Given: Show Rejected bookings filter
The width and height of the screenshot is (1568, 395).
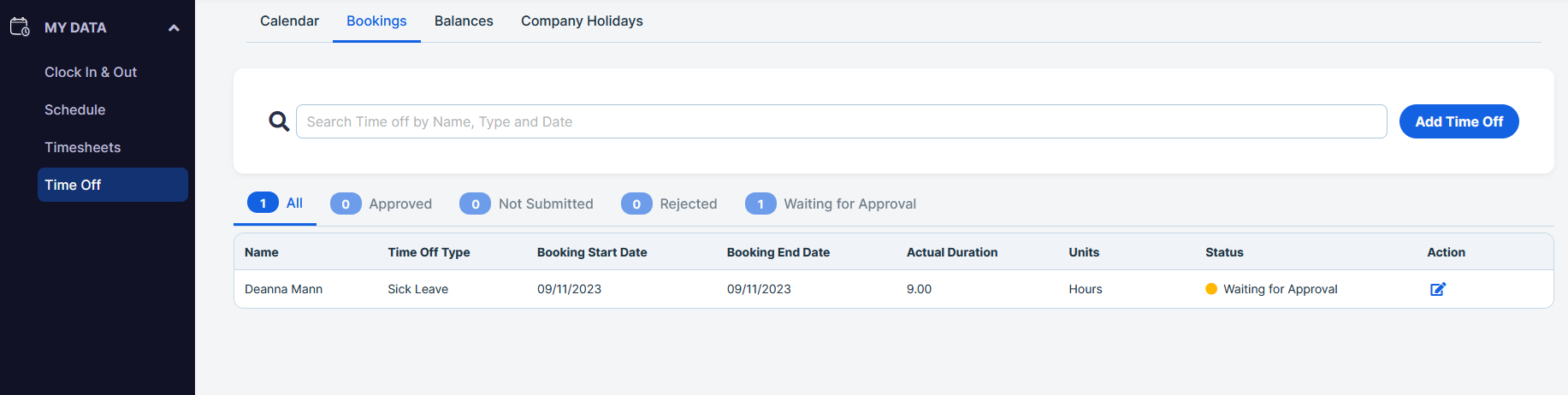Looking at the screenshot, I should [669, 203].
